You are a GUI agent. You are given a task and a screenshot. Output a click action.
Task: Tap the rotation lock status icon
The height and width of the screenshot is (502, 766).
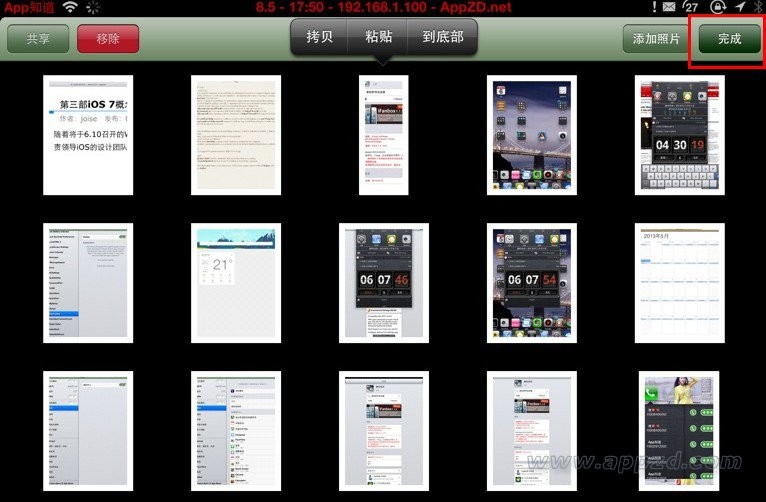click(x=717, y=7)
